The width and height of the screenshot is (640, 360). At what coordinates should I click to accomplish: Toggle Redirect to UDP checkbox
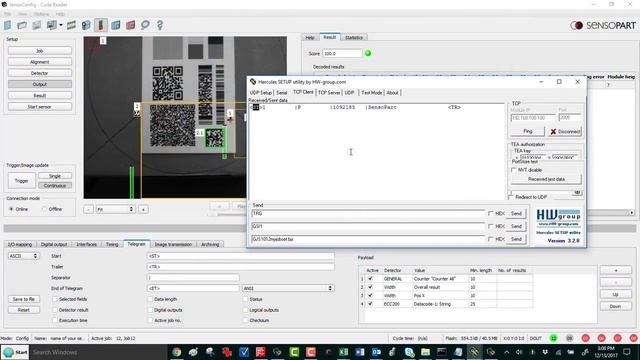tap(511, 197)
